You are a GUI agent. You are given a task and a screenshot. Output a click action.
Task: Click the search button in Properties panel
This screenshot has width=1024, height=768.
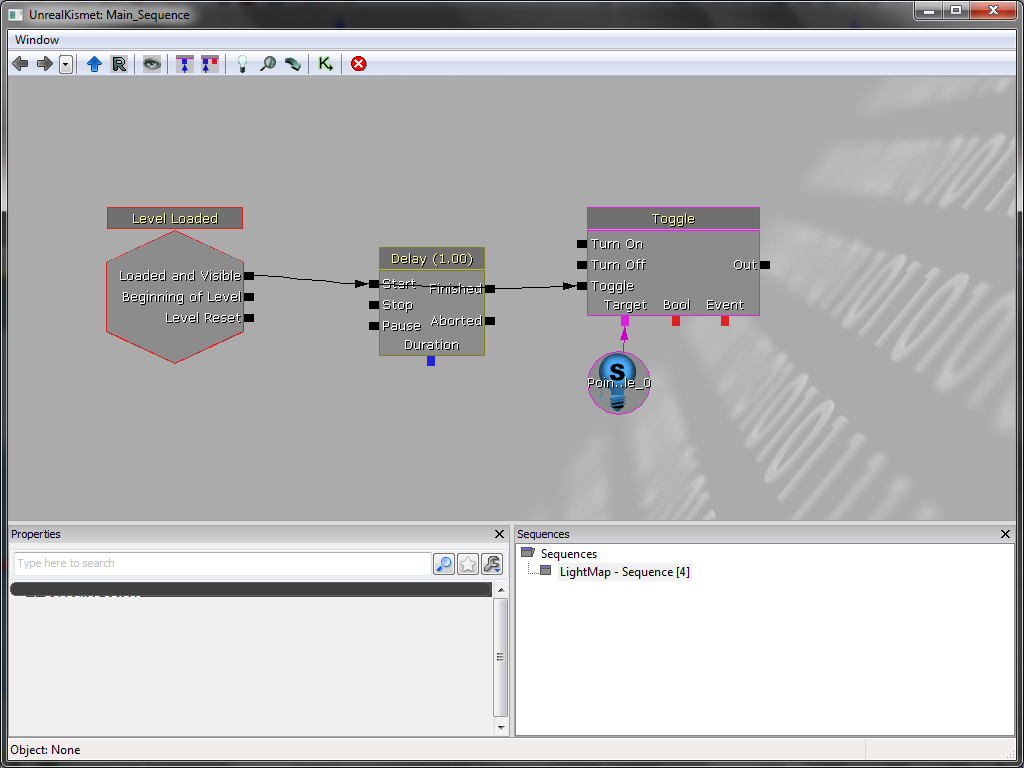pyautogui.click(x=443, y=564)
